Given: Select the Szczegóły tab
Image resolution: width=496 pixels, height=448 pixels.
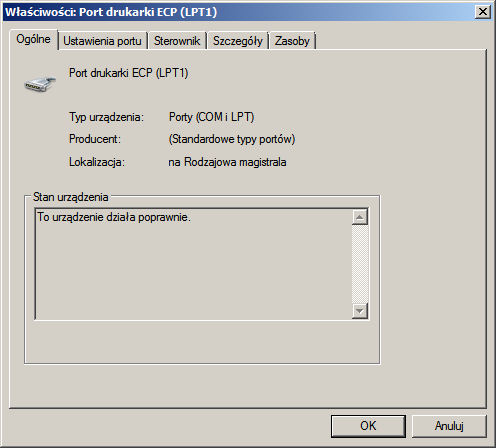Looking at the screenshot, I should pos(238,41).
